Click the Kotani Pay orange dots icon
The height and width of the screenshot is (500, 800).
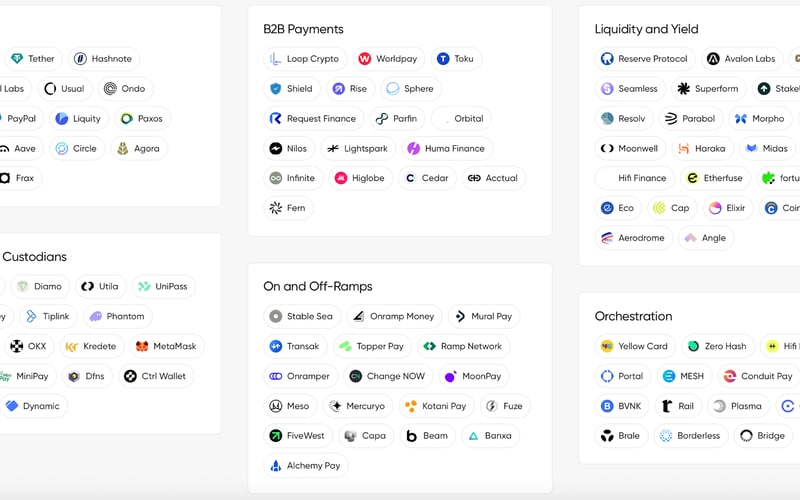(411, 406)
